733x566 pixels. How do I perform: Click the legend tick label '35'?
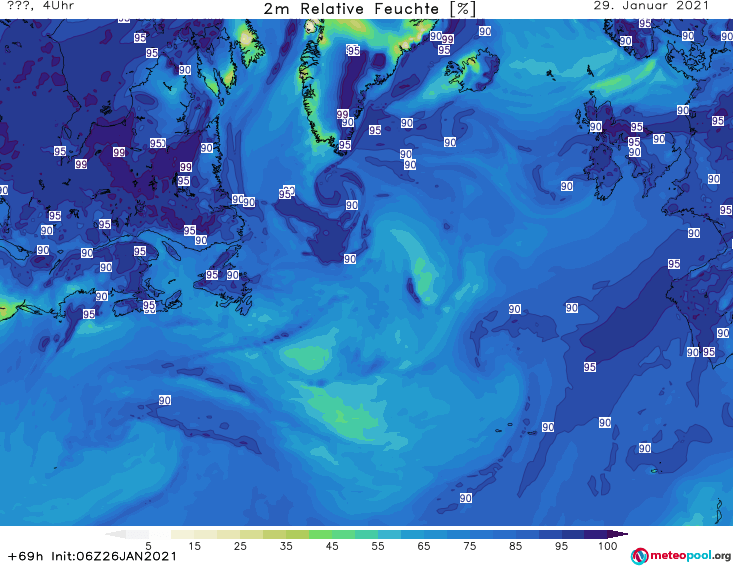click(x=286, y=546)
